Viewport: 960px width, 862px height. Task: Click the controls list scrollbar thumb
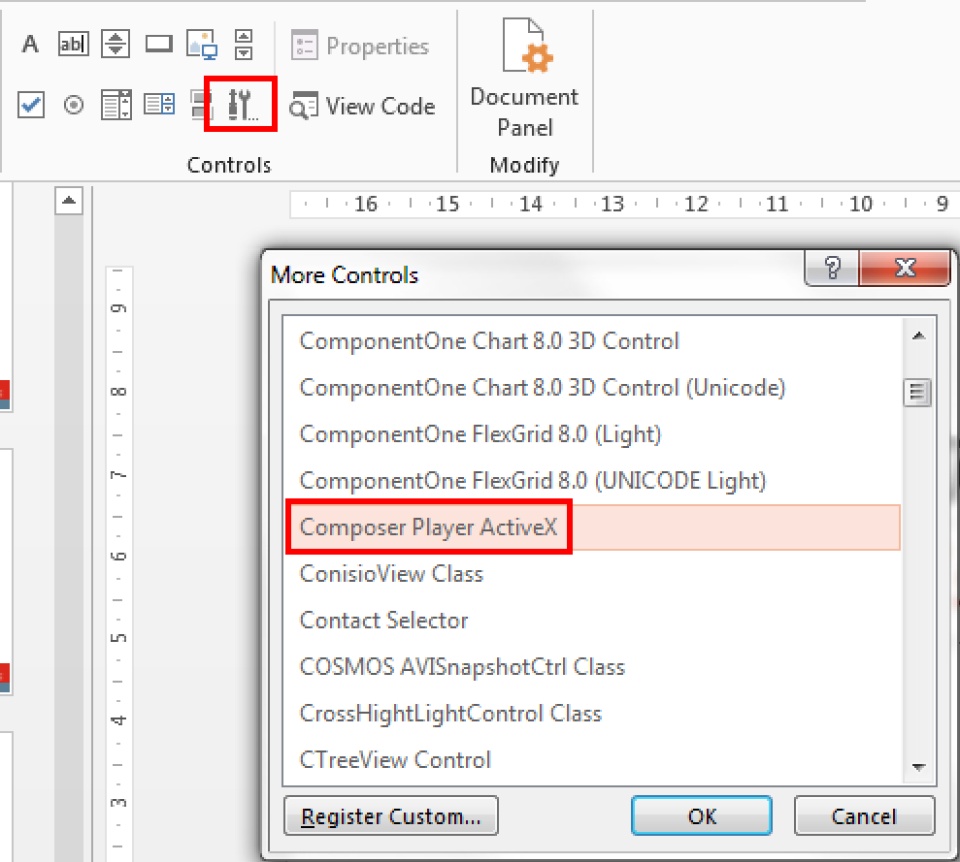click(917, 392)
